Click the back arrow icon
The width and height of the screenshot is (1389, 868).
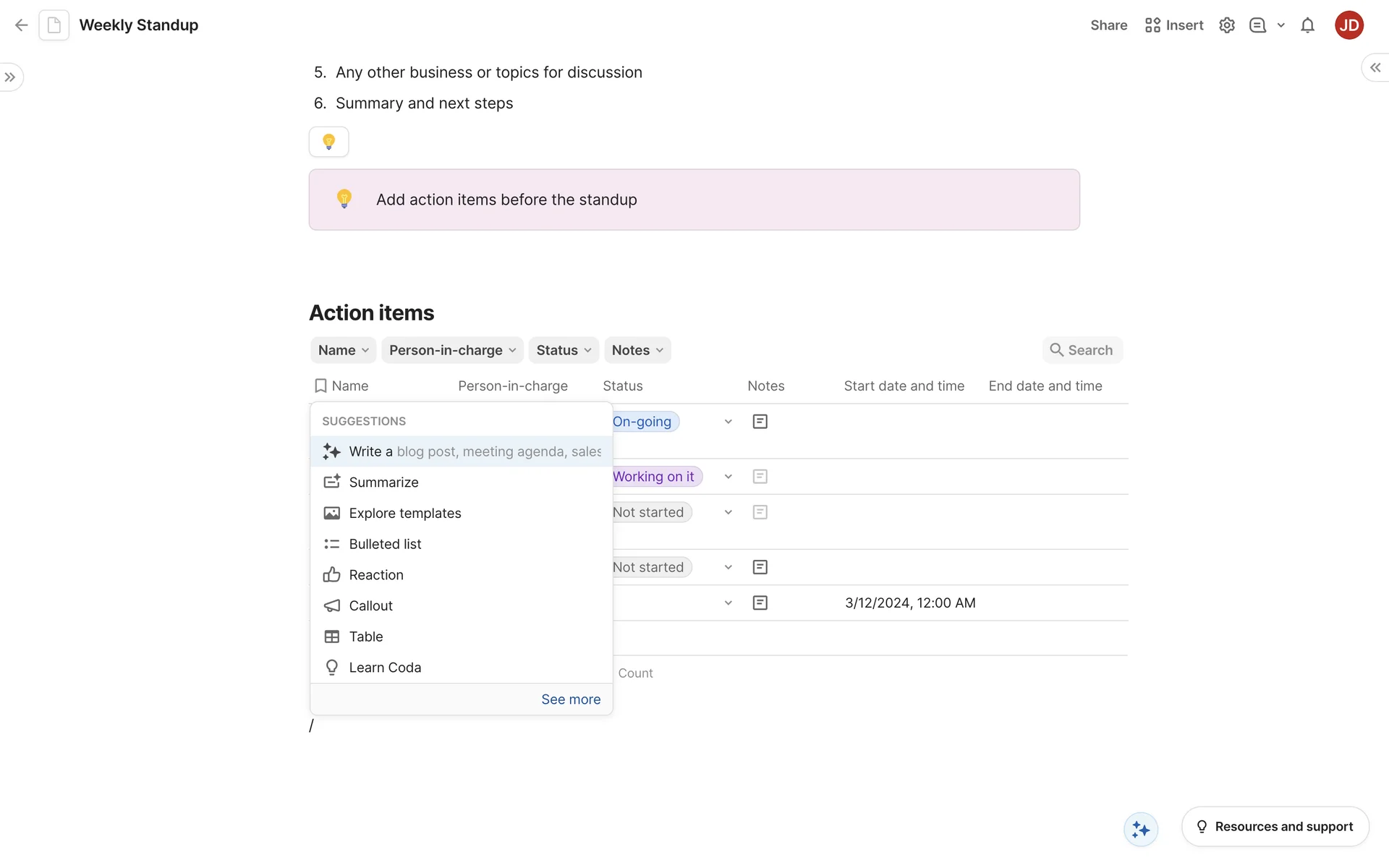(x=21, y=25)
